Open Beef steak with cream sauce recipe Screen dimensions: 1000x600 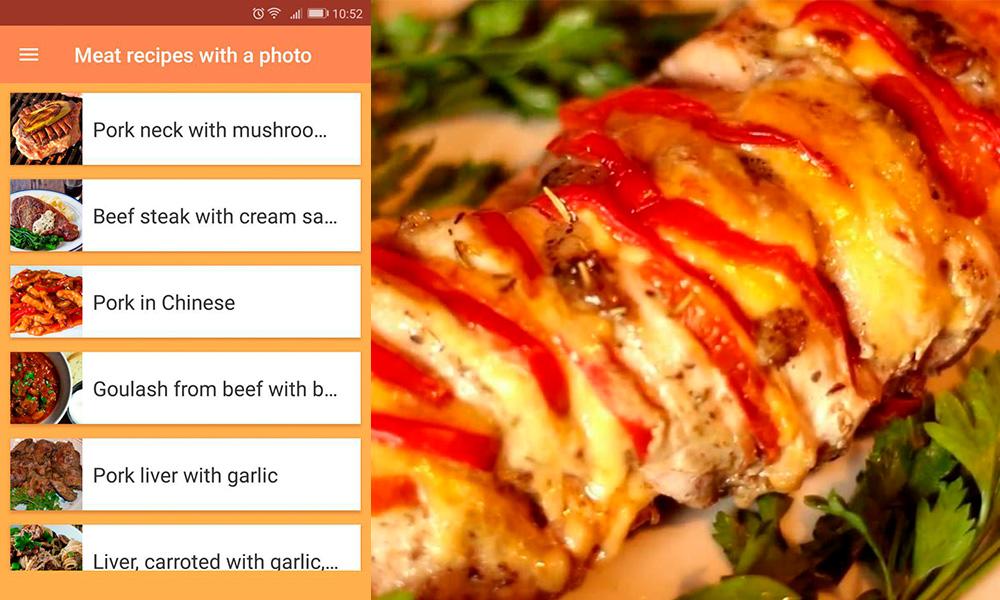186,216
